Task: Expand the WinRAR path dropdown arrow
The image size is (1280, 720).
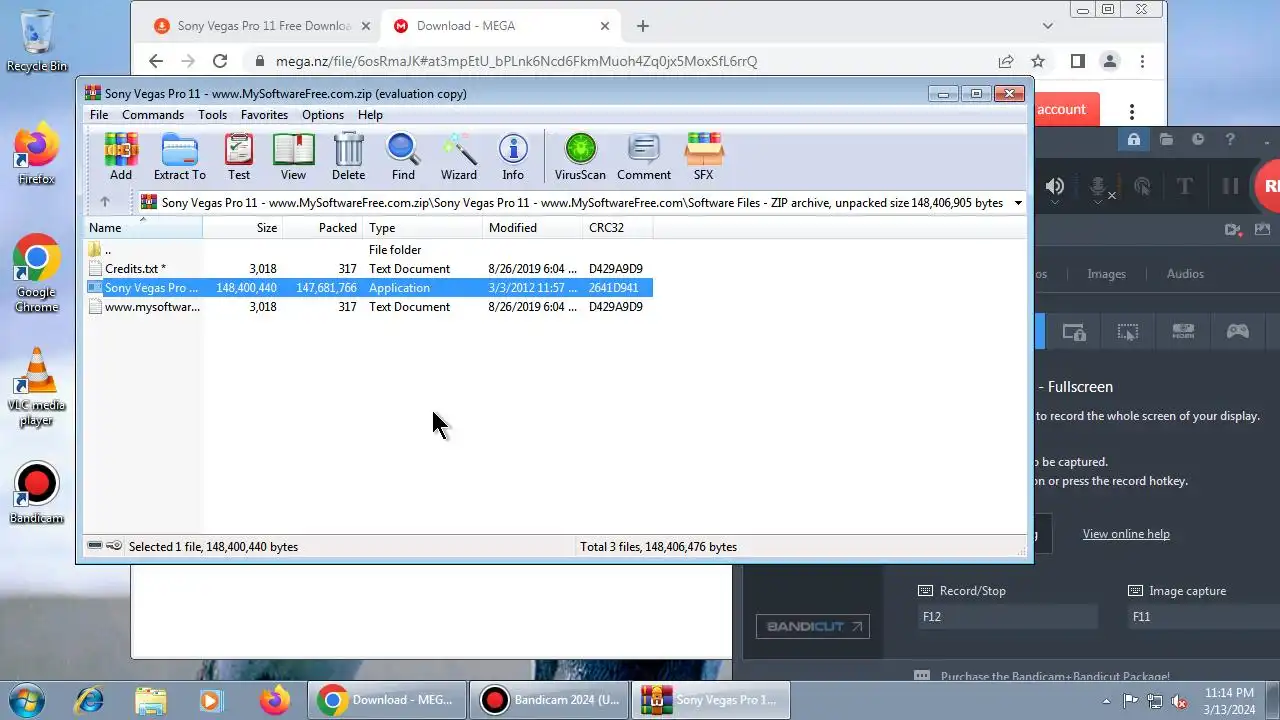Action: click(1018, 202)
